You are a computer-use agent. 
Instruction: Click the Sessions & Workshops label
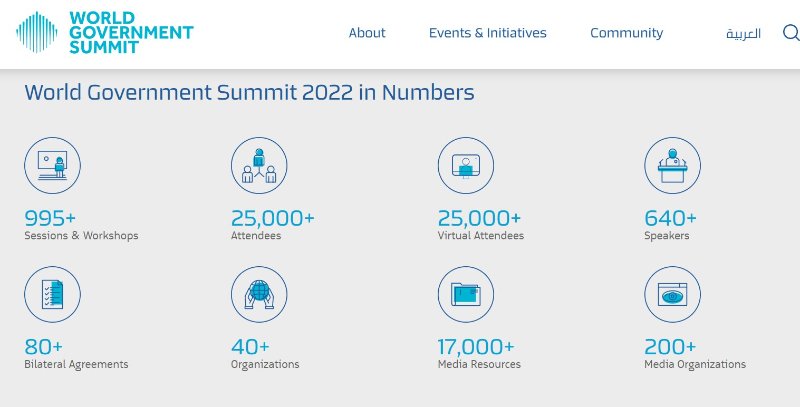click(x=81, y=236)
